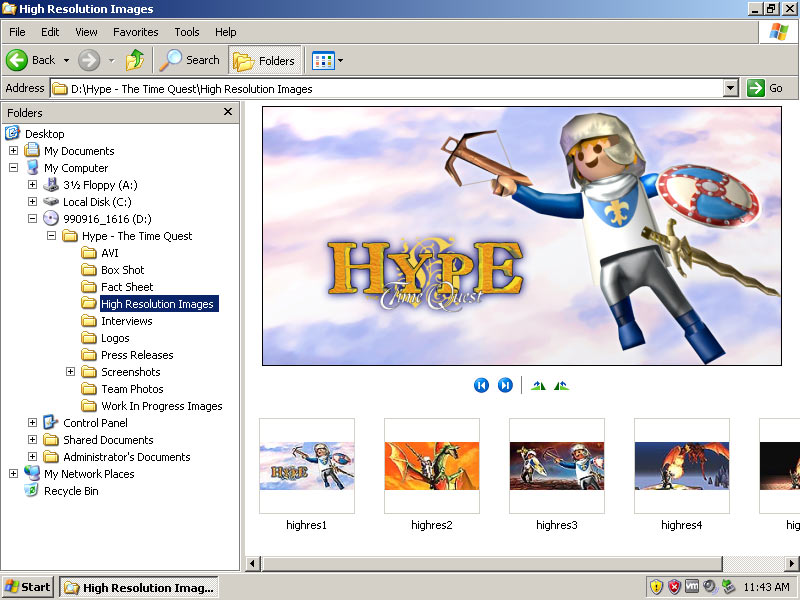This screenshot has height=600, width=800.
Task: Close the Folders pane
Action: [228, 112]
